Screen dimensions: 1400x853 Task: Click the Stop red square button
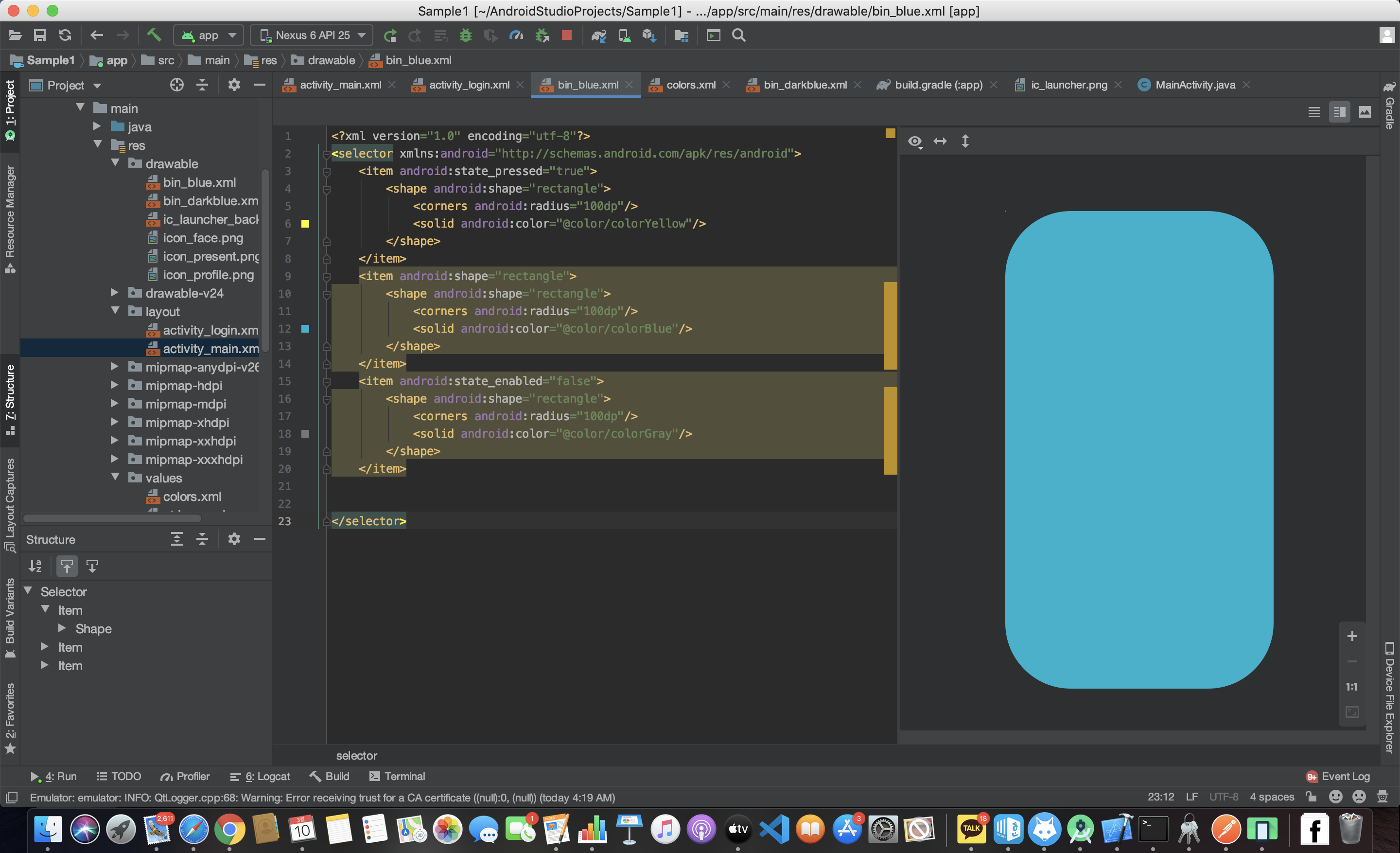[x=566, y=35]
